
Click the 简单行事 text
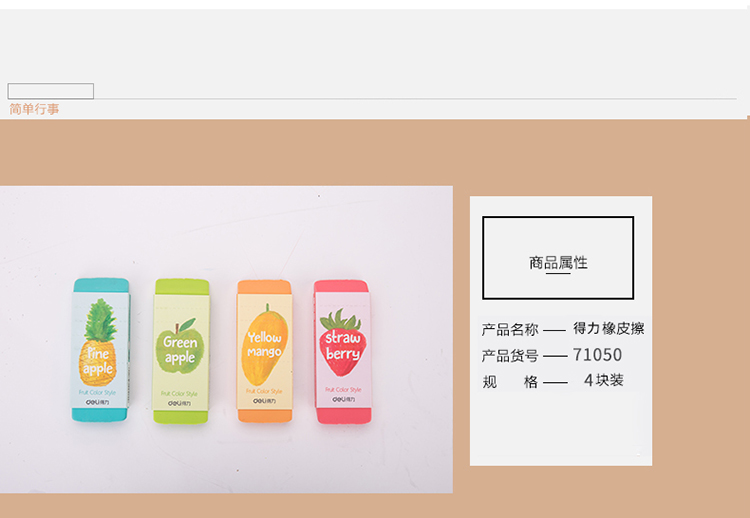coord(34,109)
